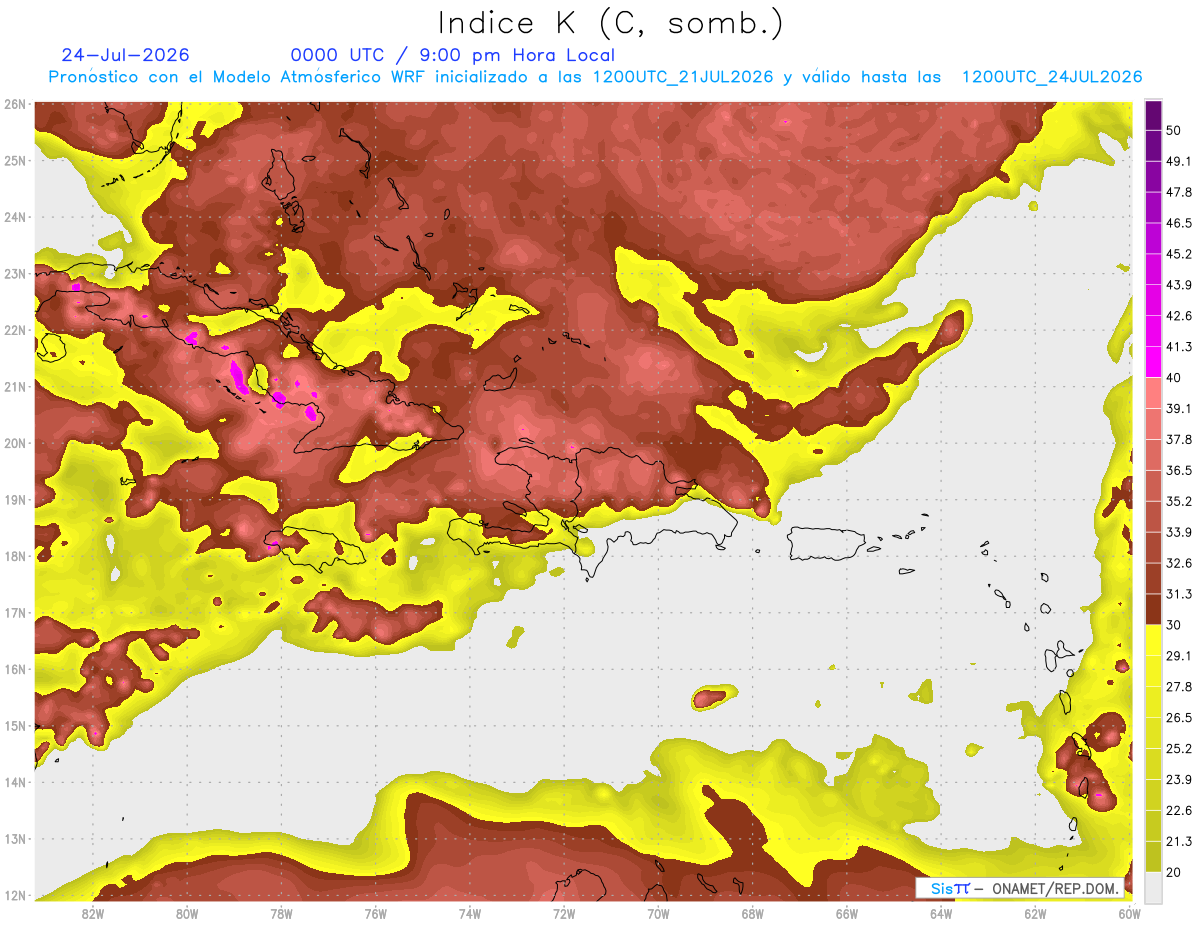
Task: Click the color bar label "50"
Action: 1174,129
